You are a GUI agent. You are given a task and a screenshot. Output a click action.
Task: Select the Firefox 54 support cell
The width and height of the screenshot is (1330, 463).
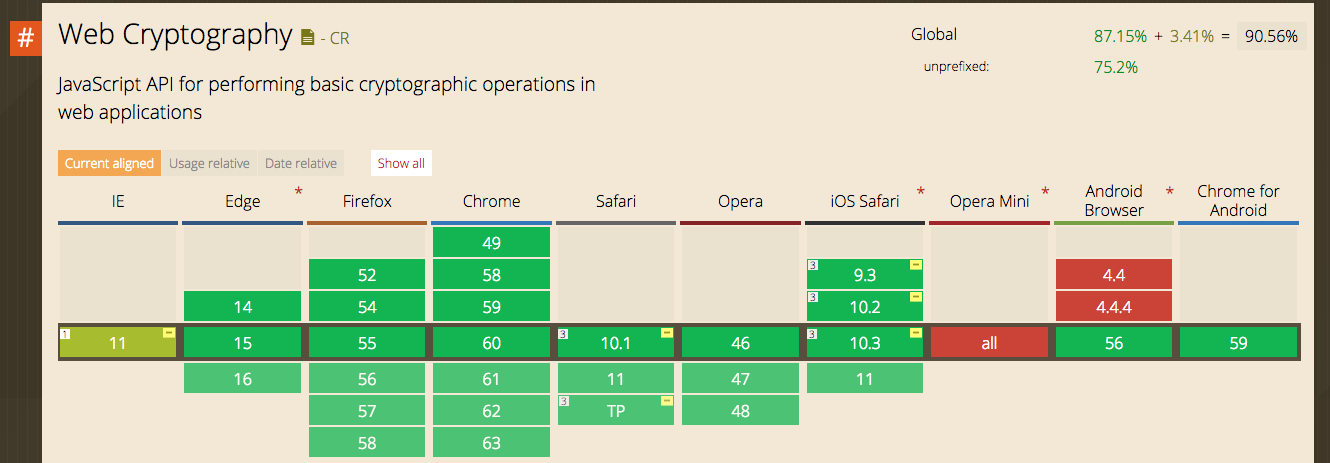pyautogui.click(x=367, y=306)
